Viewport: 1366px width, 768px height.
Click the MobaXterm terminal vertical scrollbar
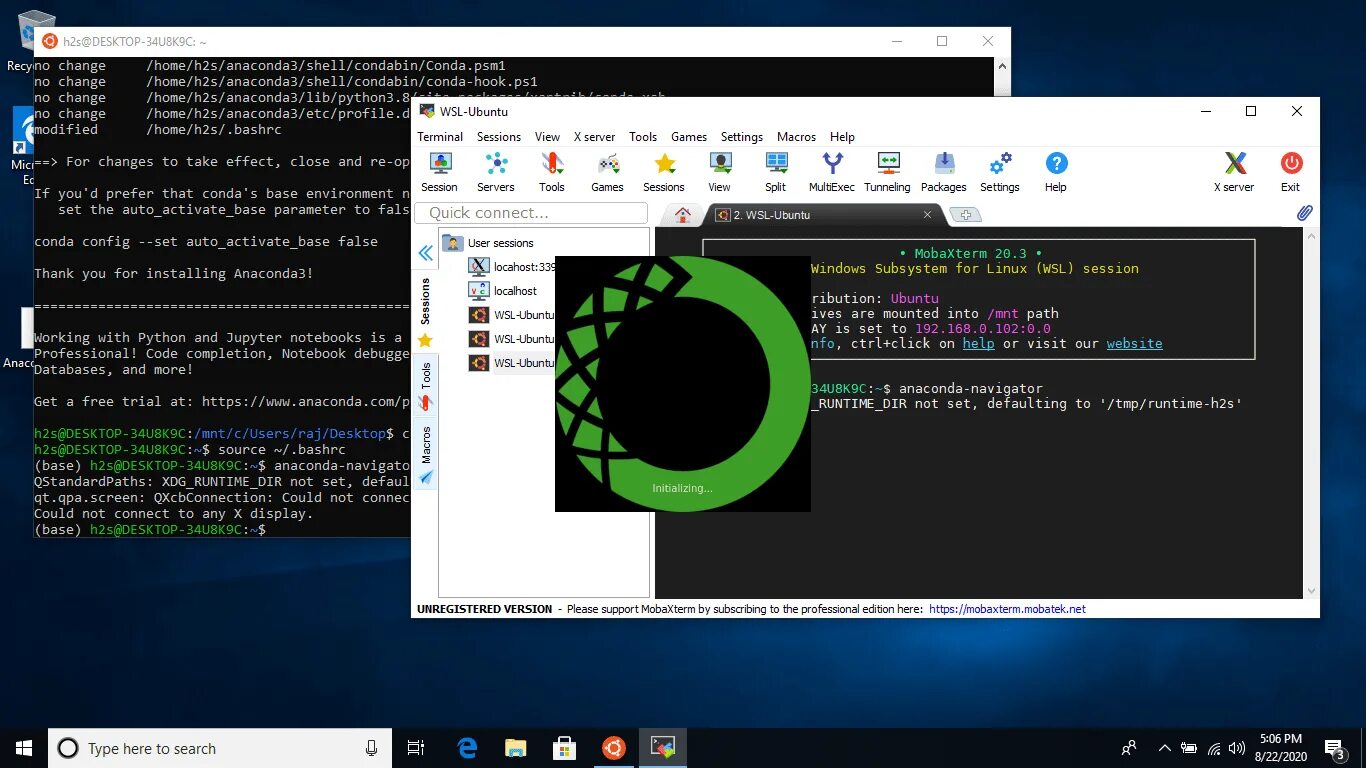tap(1310, 413)
